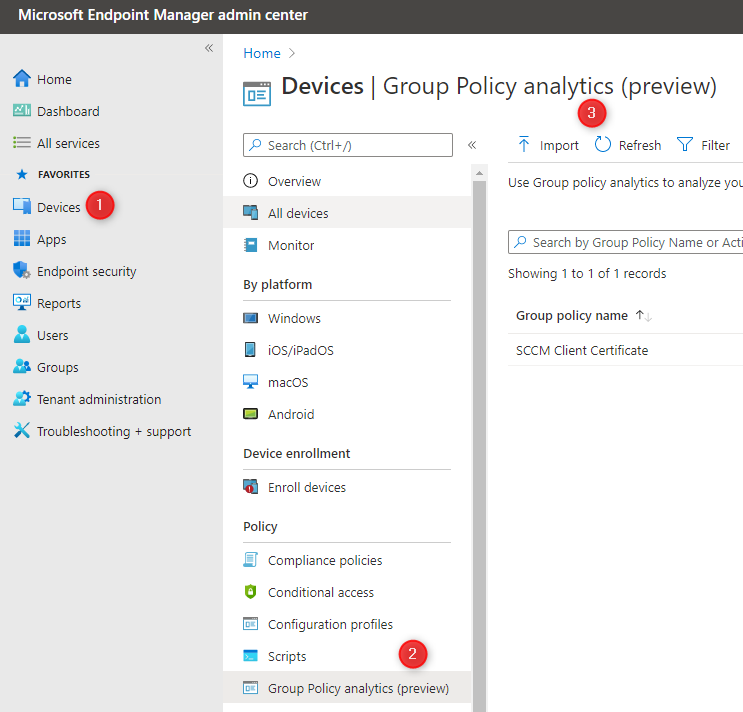This screenshot has width=743, height=712.
Task: Open Endpoint security menu entry
Action: [x=87, y=271]
